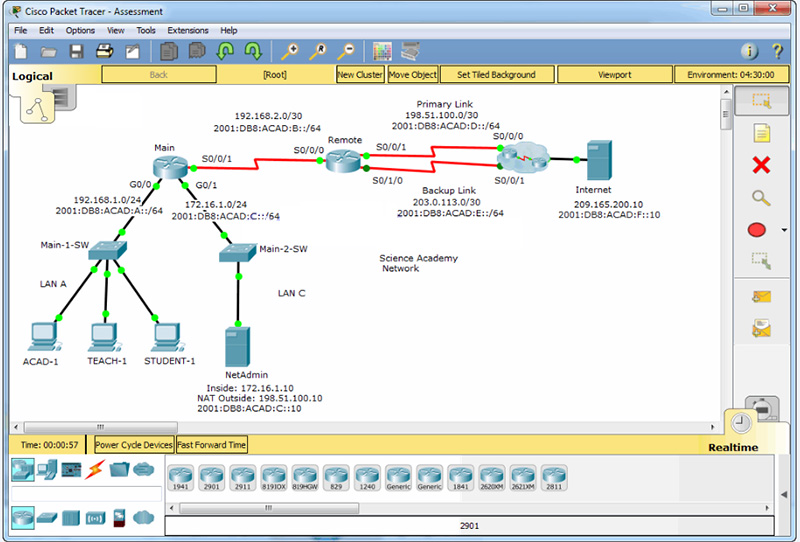The width and height of the screenshot is (800, 542).
Task: Add a Complex PDU open envelope
Action: pos(761,329)
